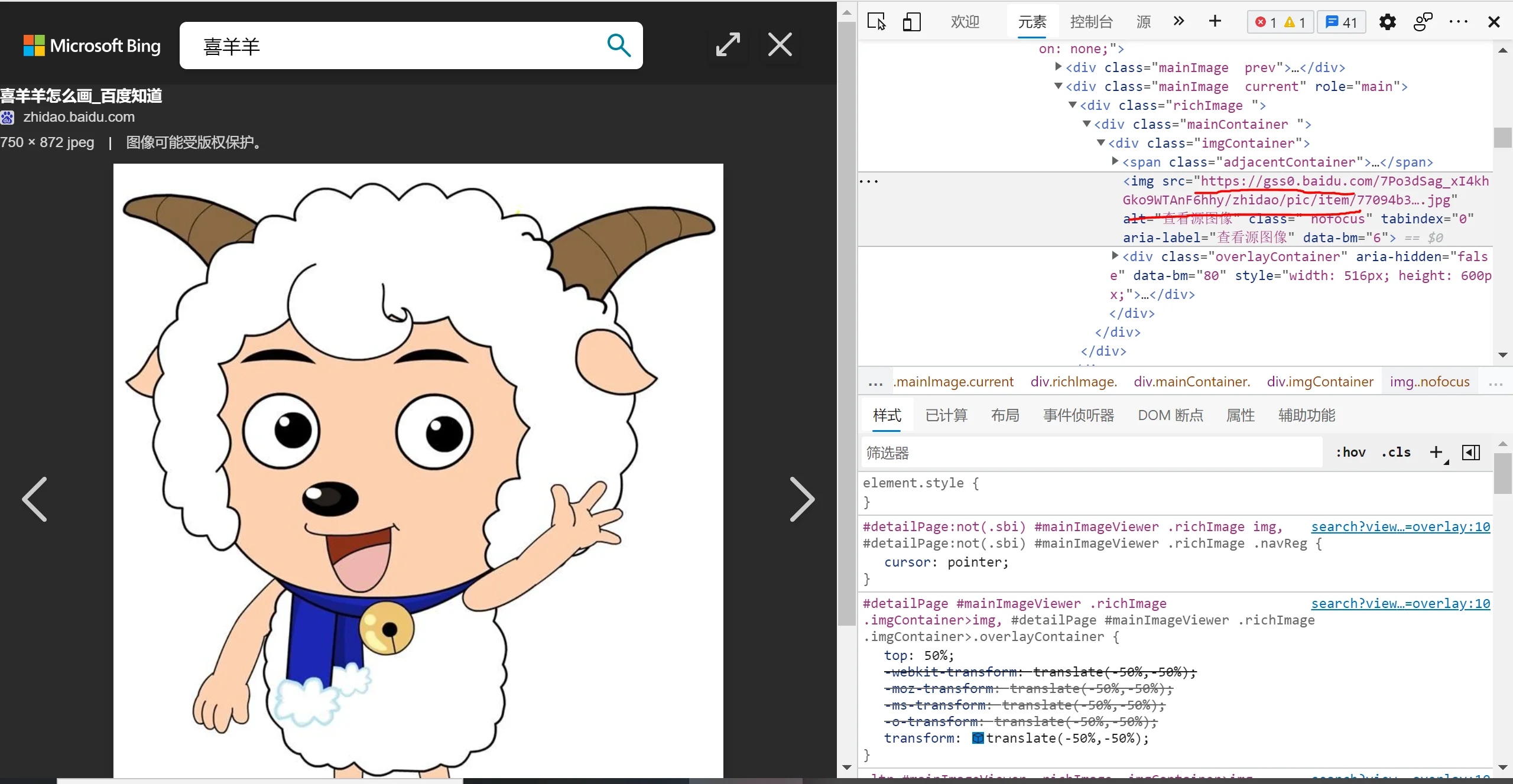Click the cartoon sheep main image

(418, 470)
